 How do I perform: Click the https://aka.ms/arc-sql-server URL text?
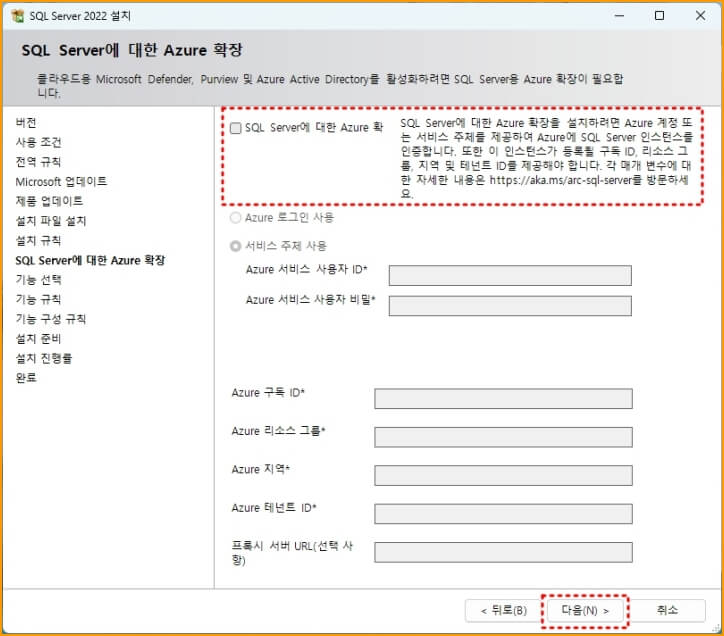click(560, 180)
